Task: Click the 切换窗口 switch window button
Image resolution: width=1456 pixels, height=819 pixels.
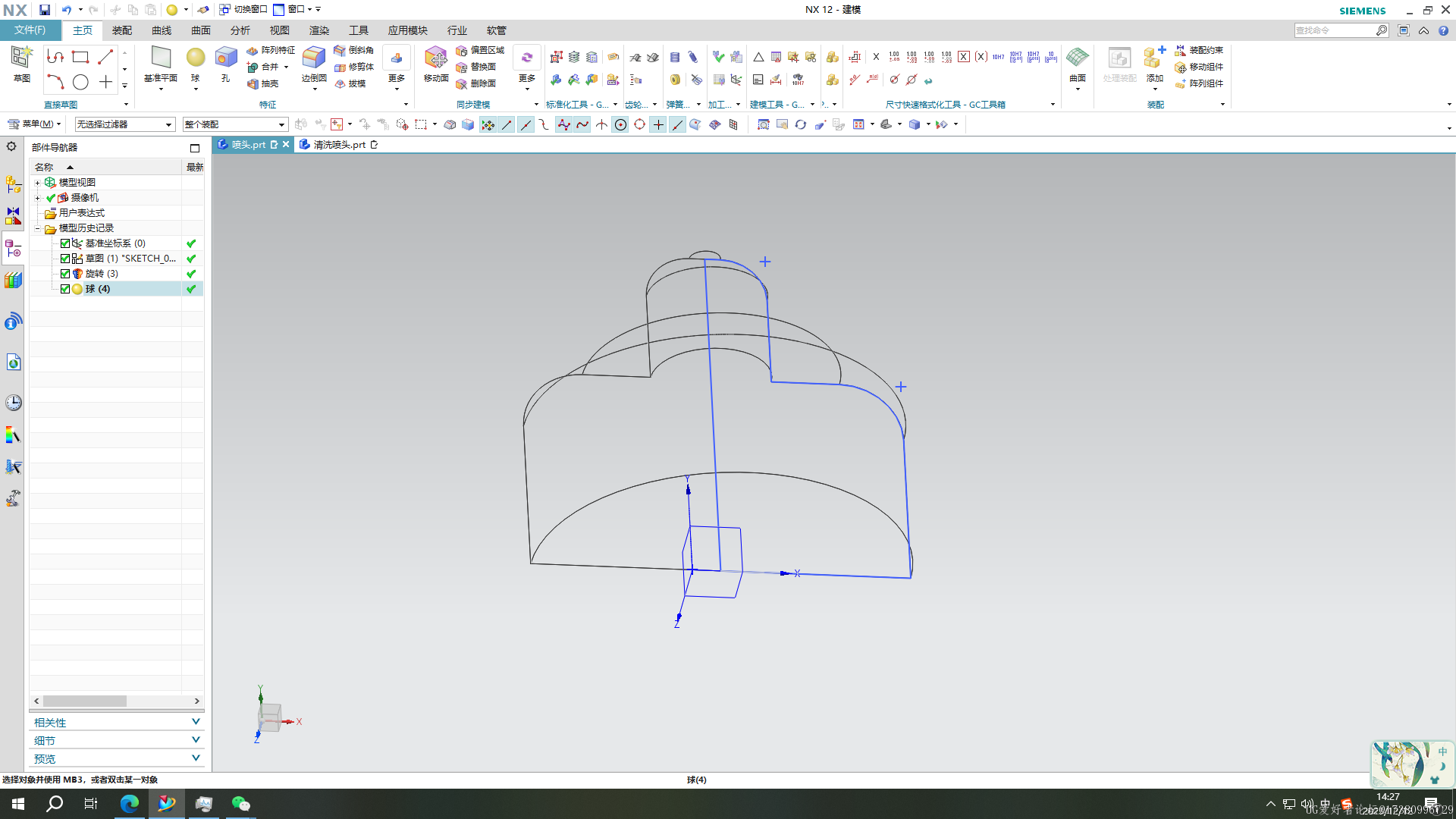Action: point(243,9)
